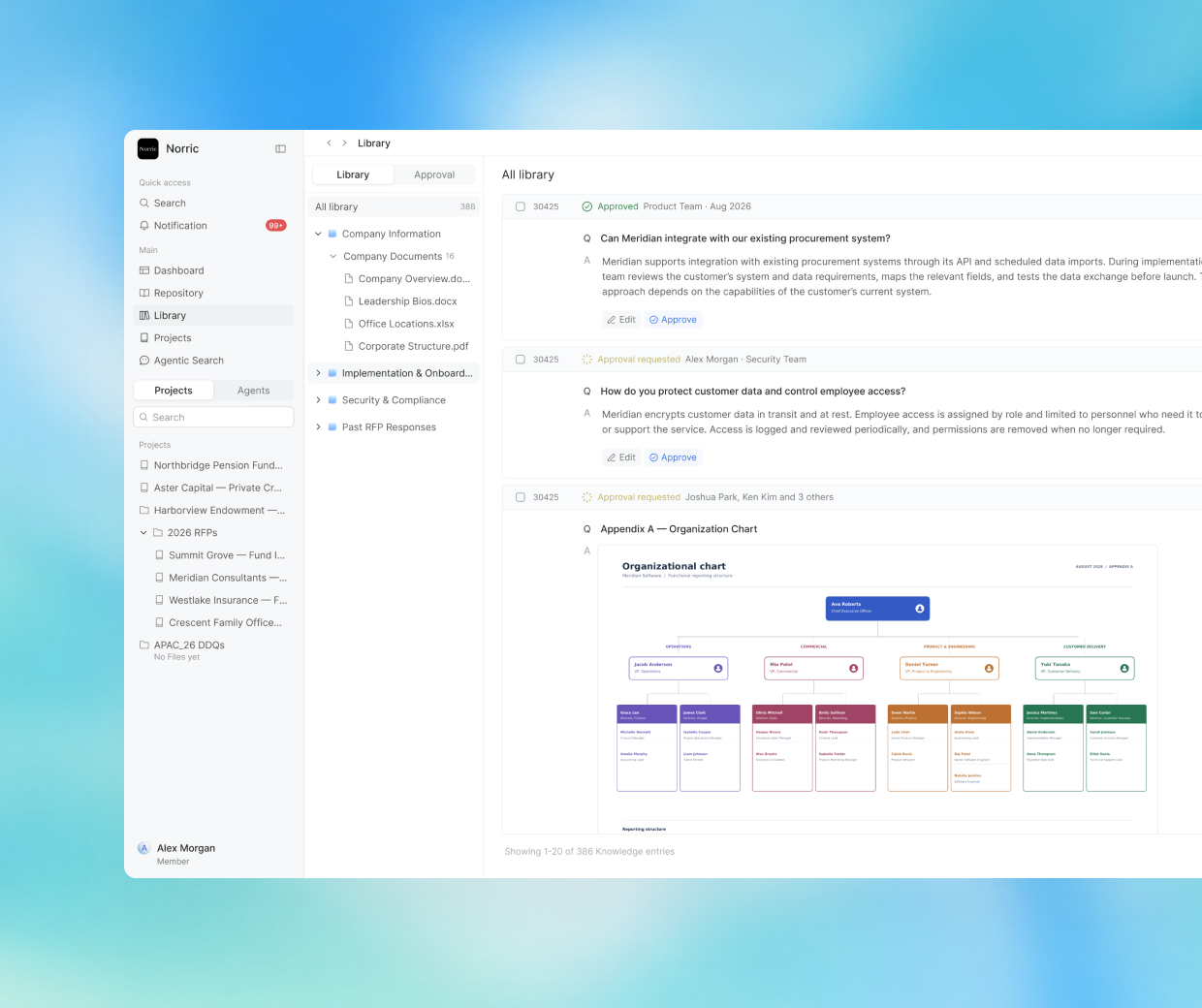This screenshot has width=1202, height=1008.
Task: Click the question about procurement system integration
Action: coord(745,238)
